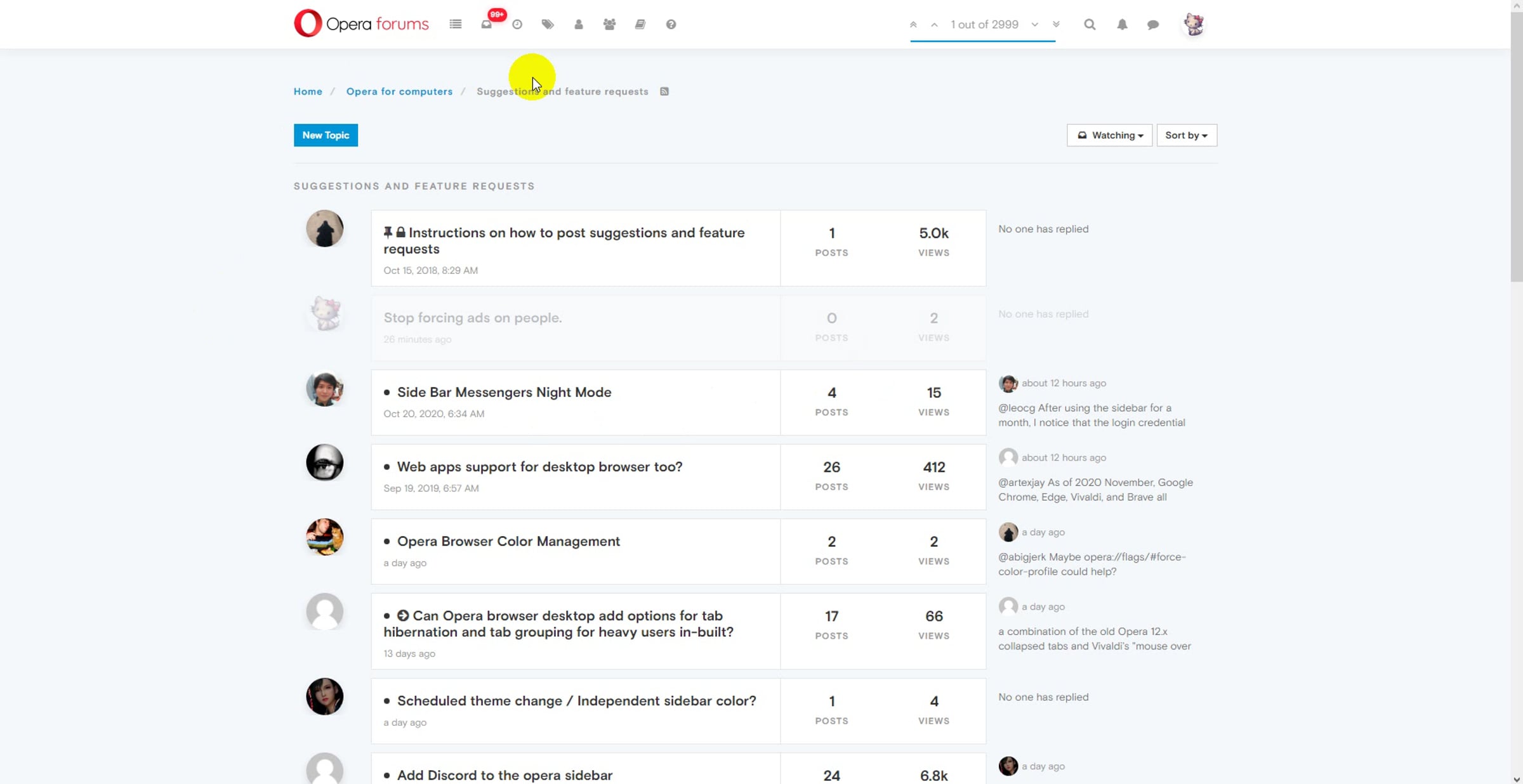Image resolution: width=1523 pixels, height=784 pixels.
Task: Jump to first page with double-up arrow
Action: click(x=913, y=25)
